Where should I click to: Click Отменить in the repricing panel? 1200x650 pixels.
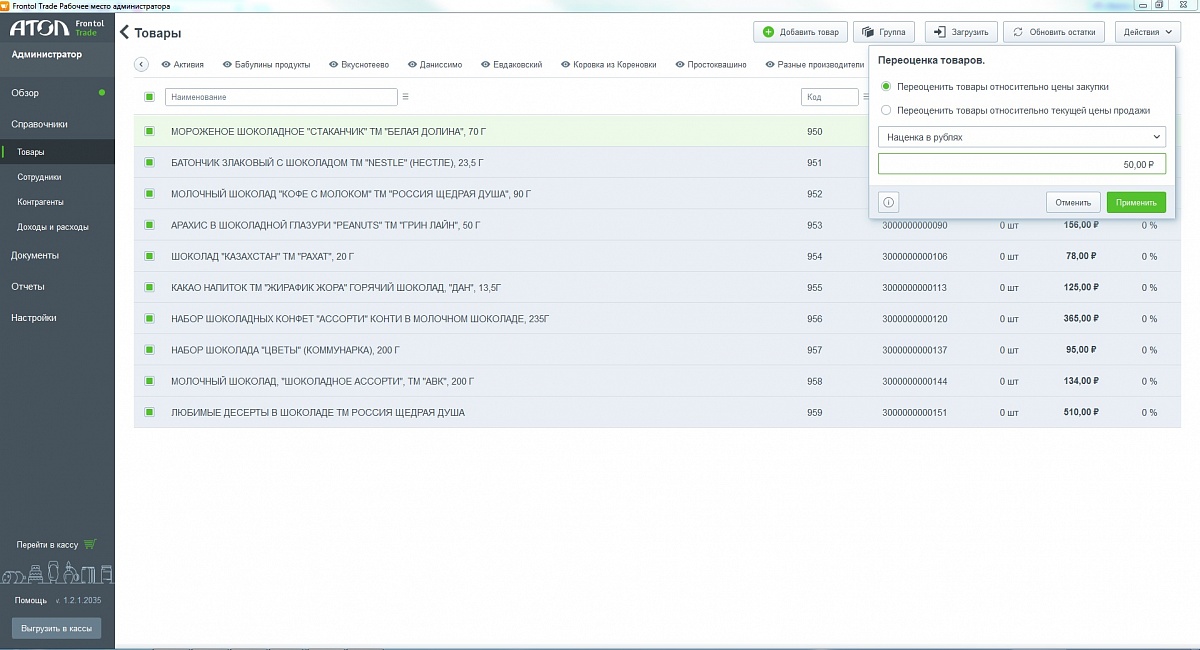tap(1074, 202)
